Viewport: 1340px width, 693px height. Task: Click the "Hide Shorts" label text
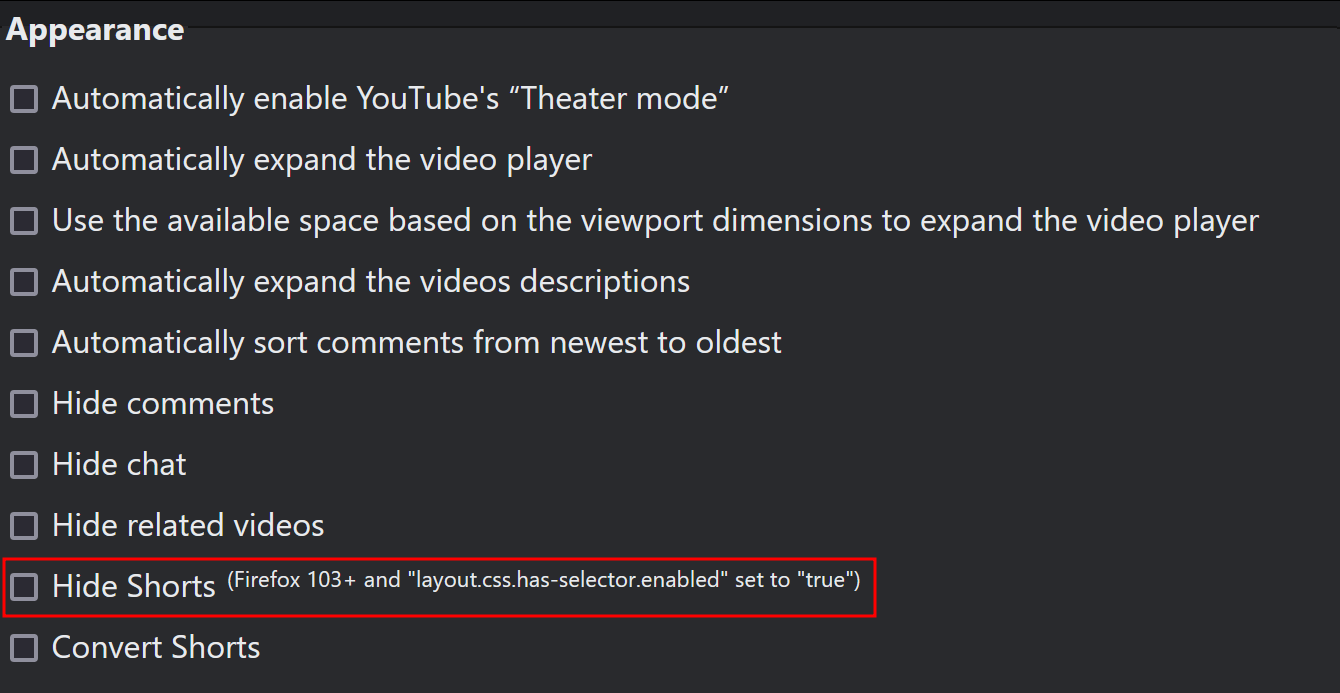[x=133, y=587]
